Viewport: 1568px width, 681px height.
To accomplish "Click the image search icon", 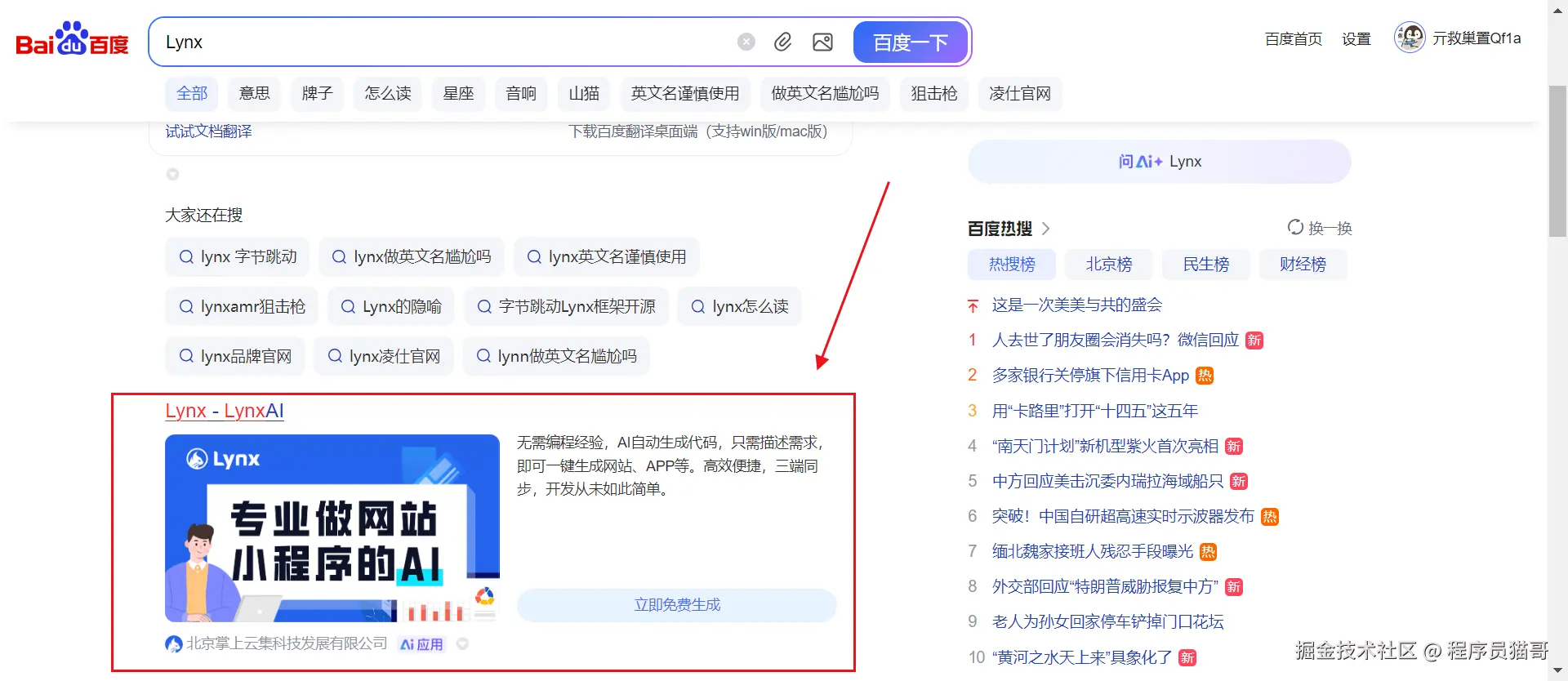I will coord(822,42).
